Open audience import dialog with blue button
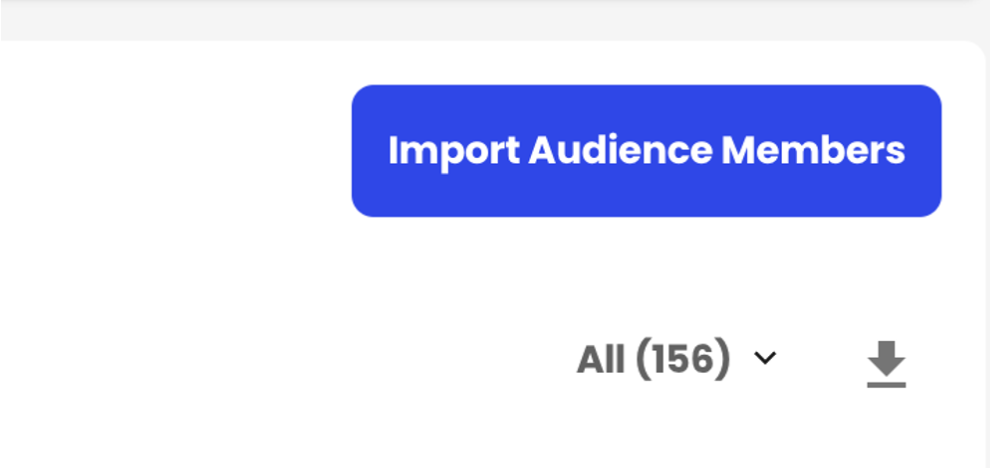 [646, 151]
